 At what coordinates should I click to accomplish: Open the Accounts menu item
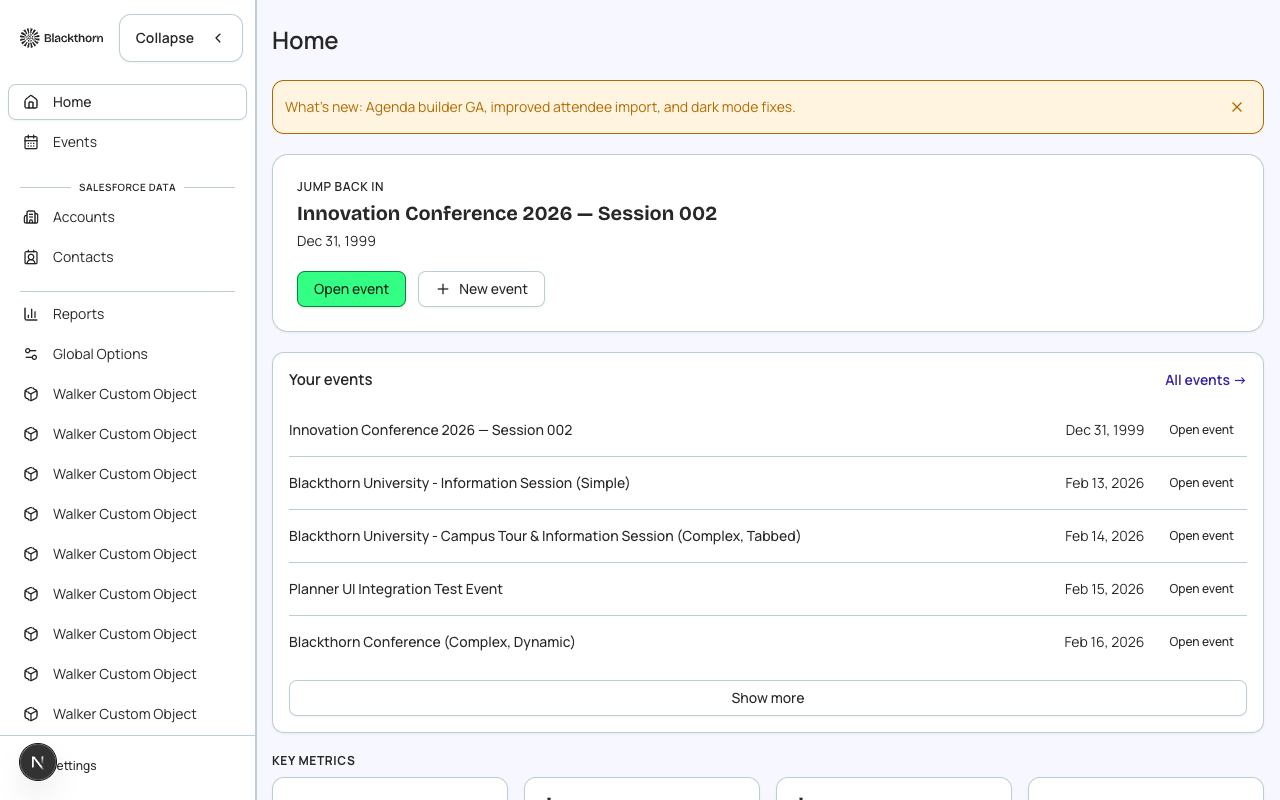[127, 217]
